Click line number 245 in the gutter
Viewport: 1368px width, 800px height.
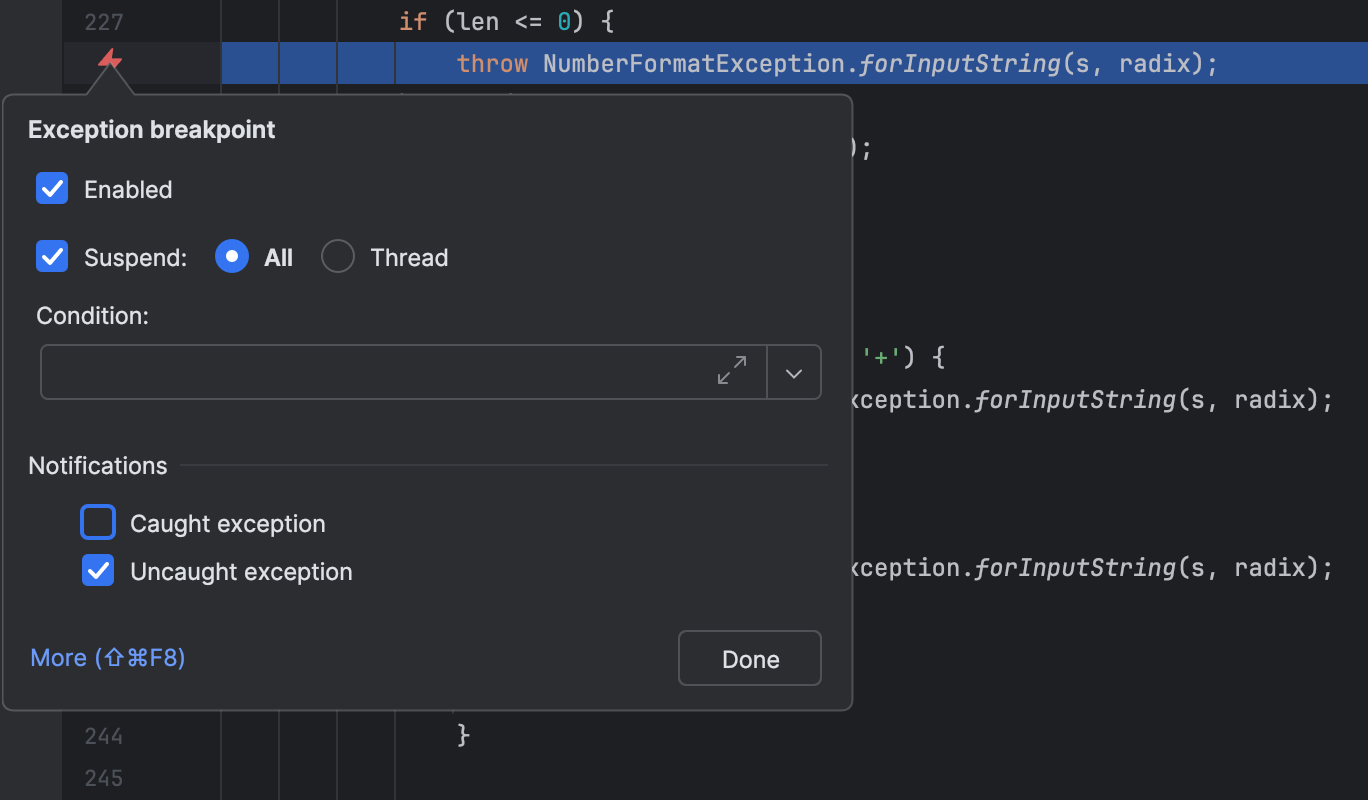pos(104,777)
